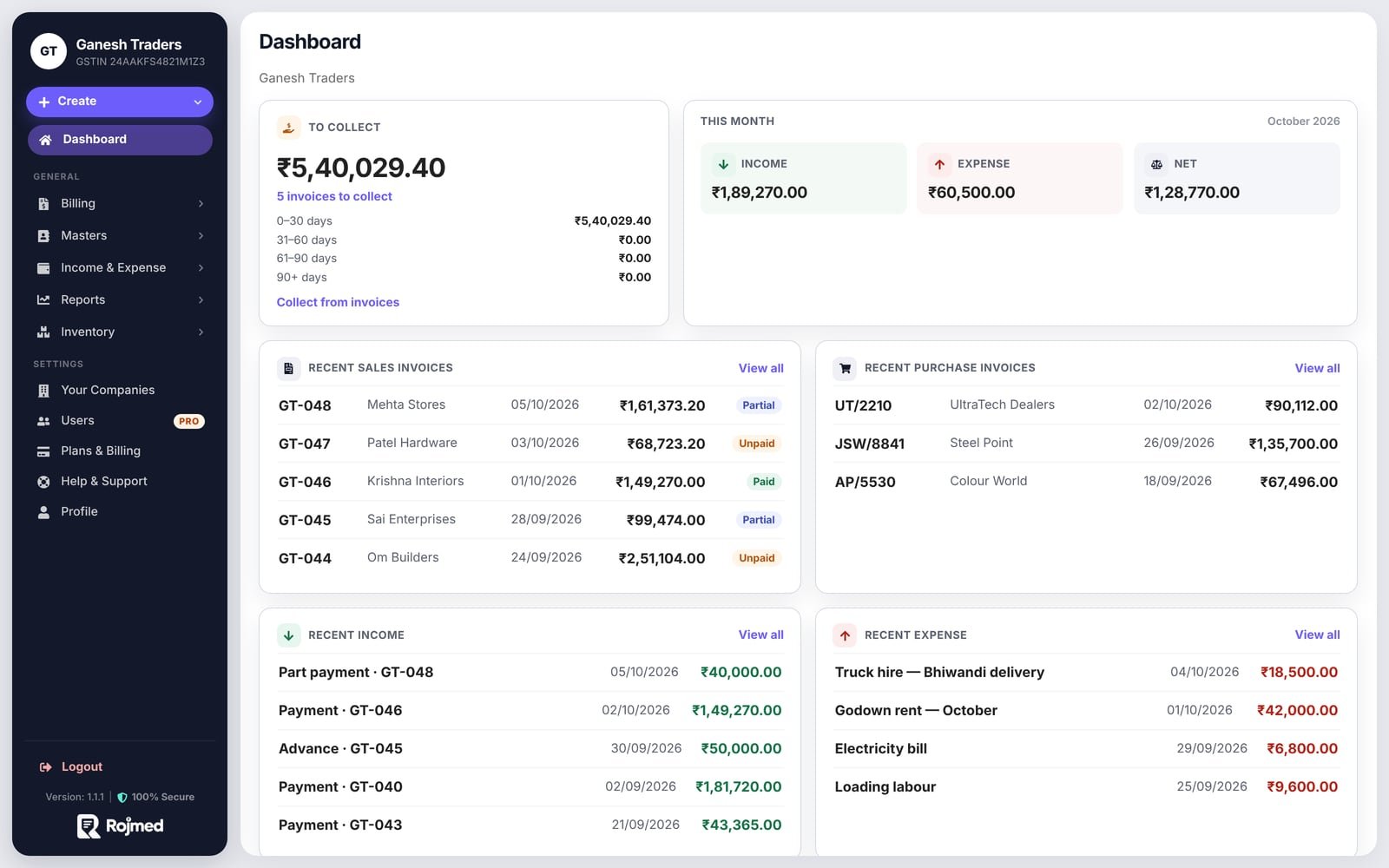Click the To Collect hand icon

288,128
